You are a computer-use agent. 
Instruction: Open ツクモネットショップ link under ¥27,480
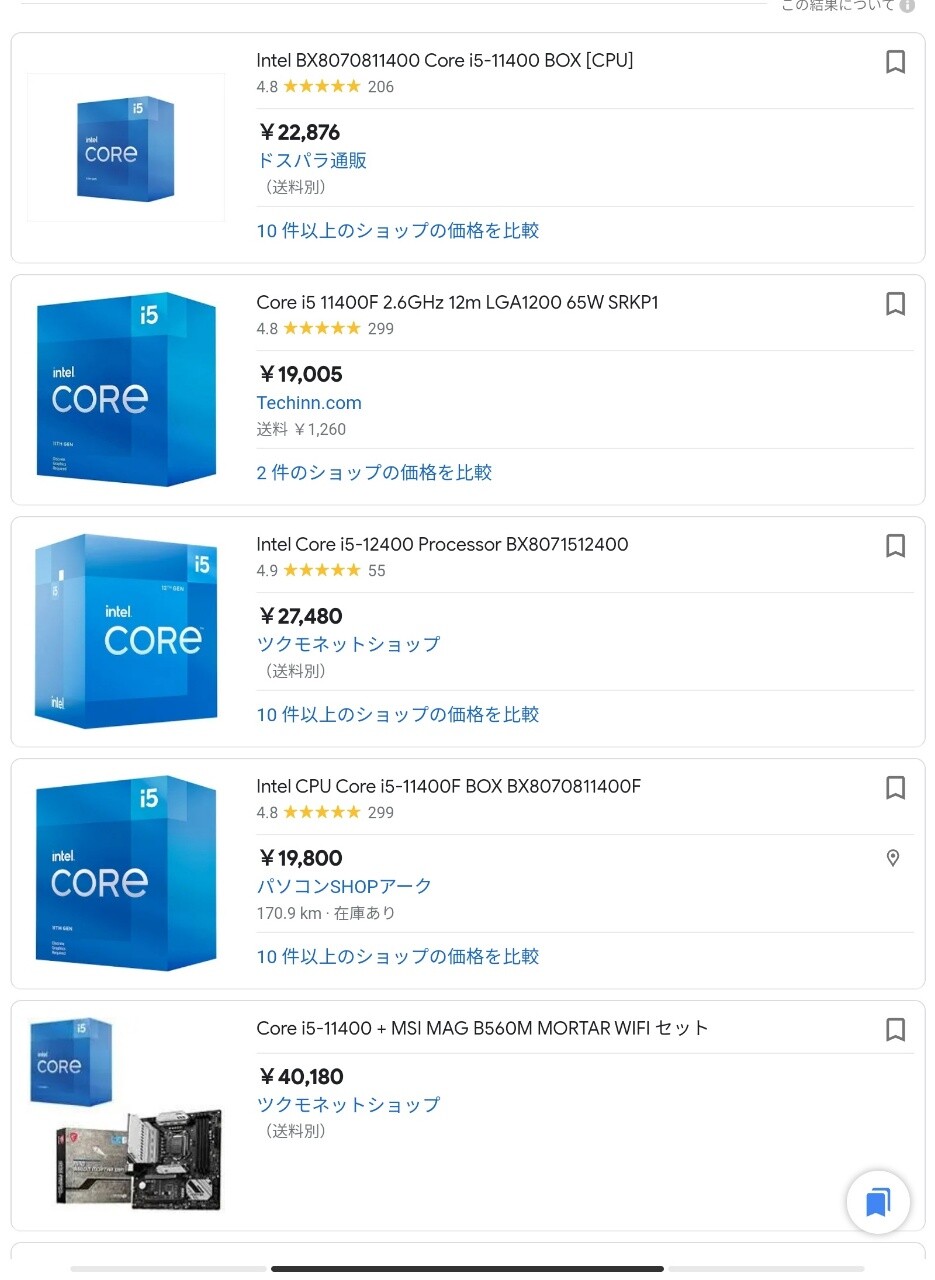coord(348,645)
